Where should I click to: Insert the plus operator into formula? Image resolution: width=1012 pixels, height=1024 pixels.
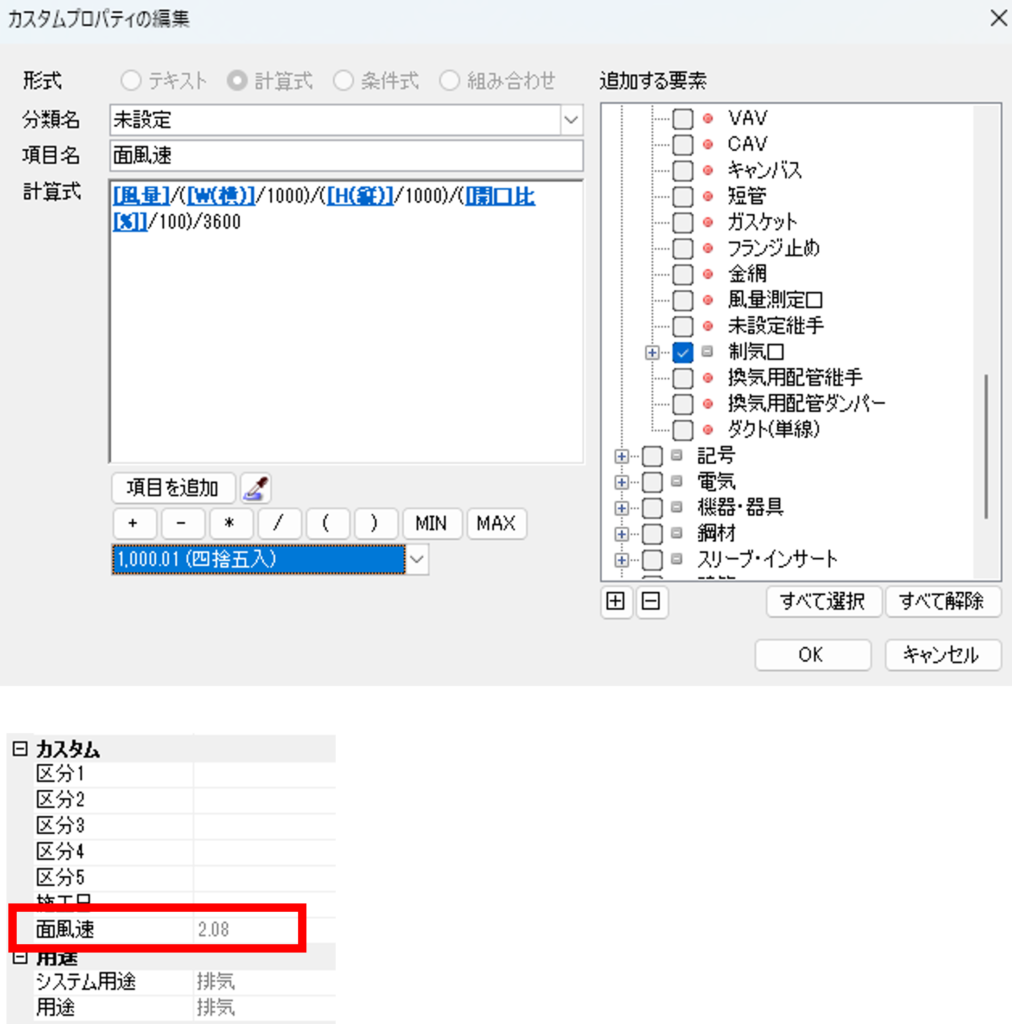(x=133, y=524)
